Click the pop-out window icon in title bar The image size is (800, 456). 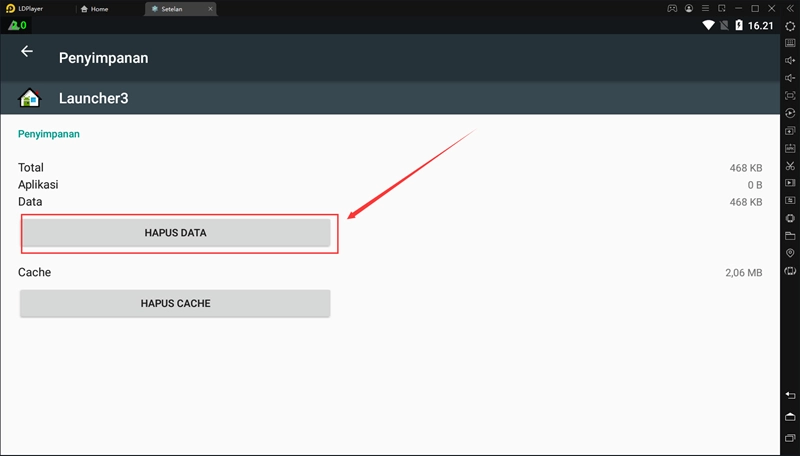pos(721,8)
